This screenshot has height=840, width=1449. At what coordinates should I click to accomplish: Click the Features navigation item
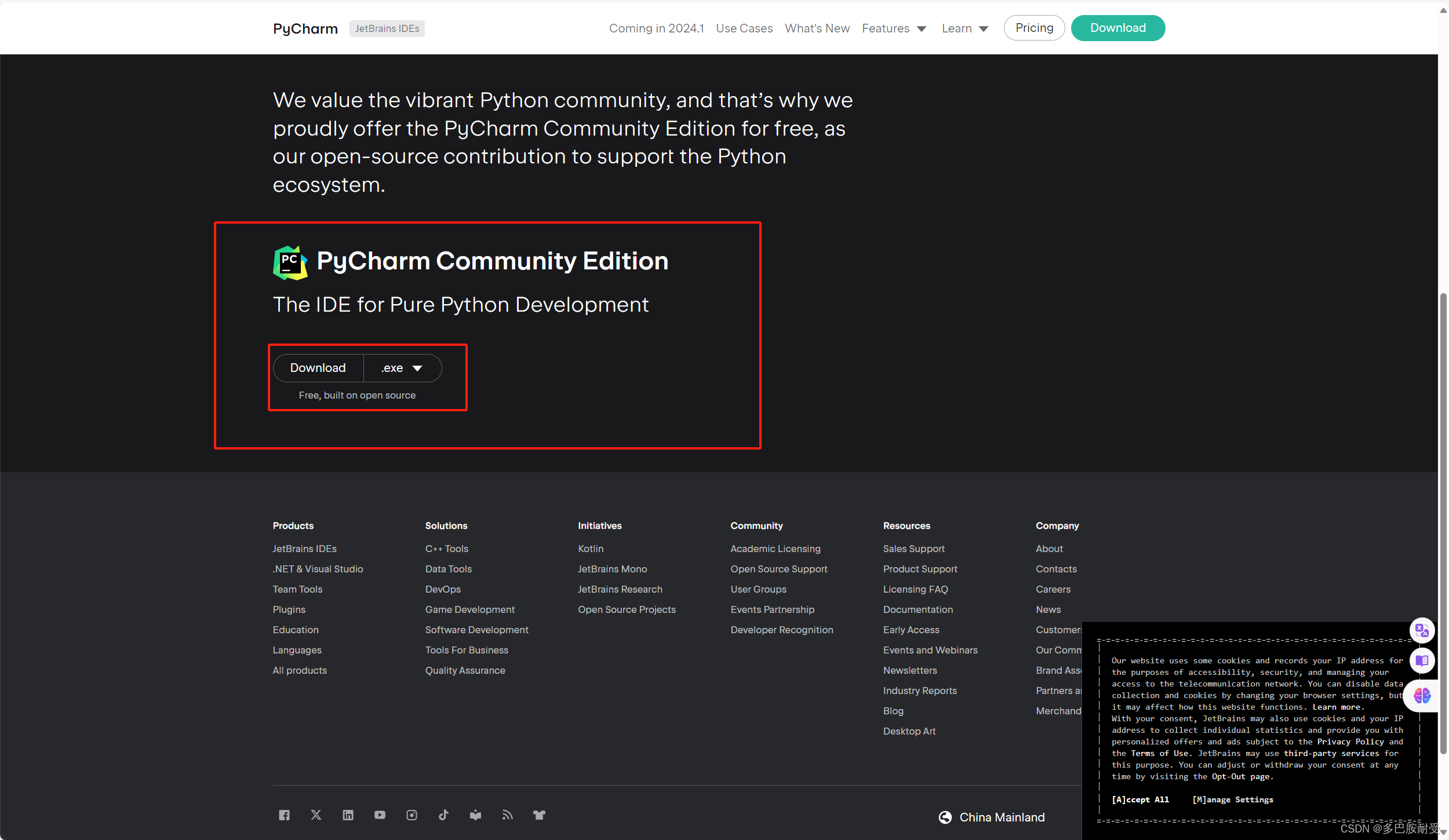[886, 28]
